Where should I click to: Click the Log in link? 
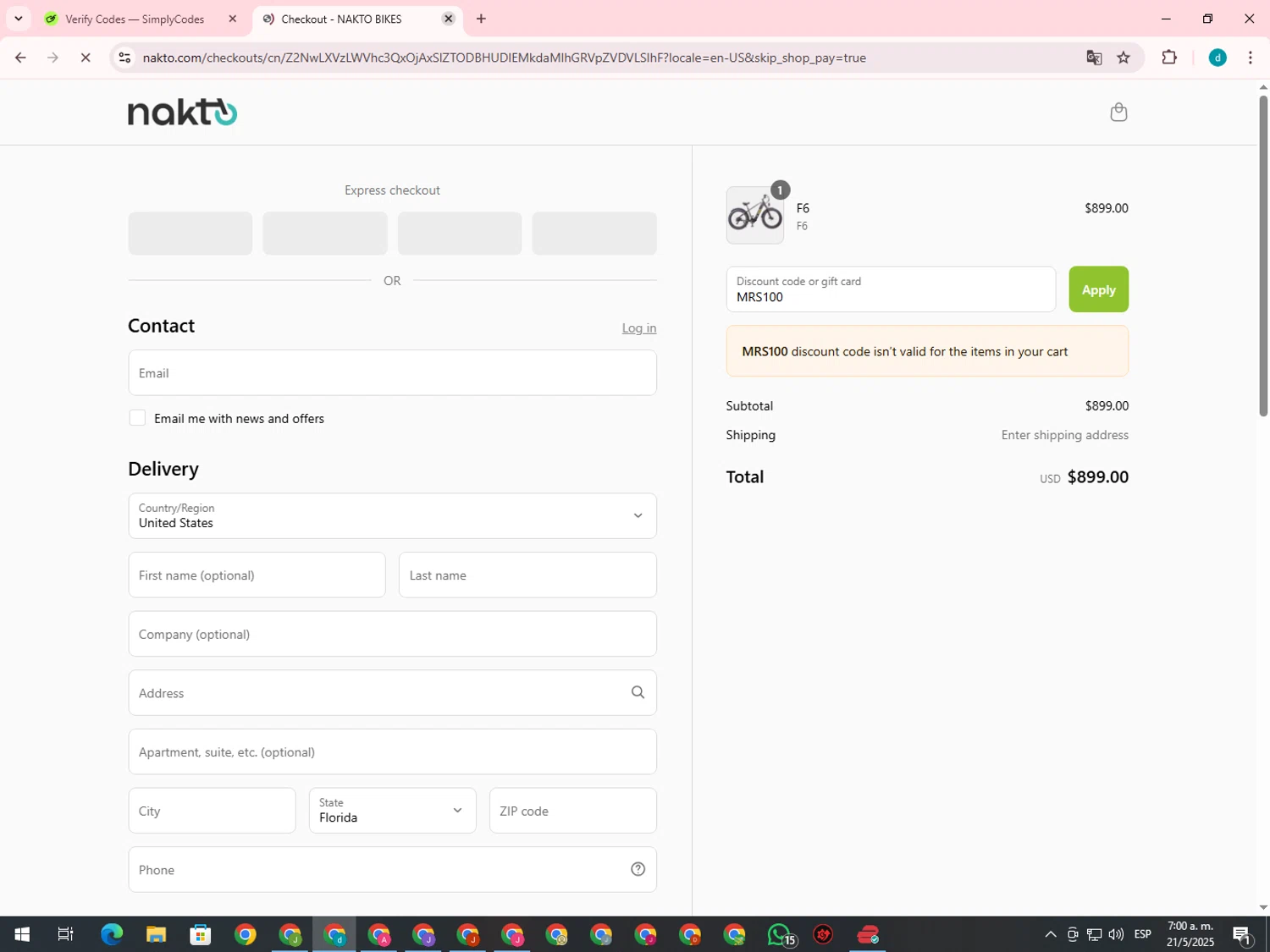tap(639, 328)
